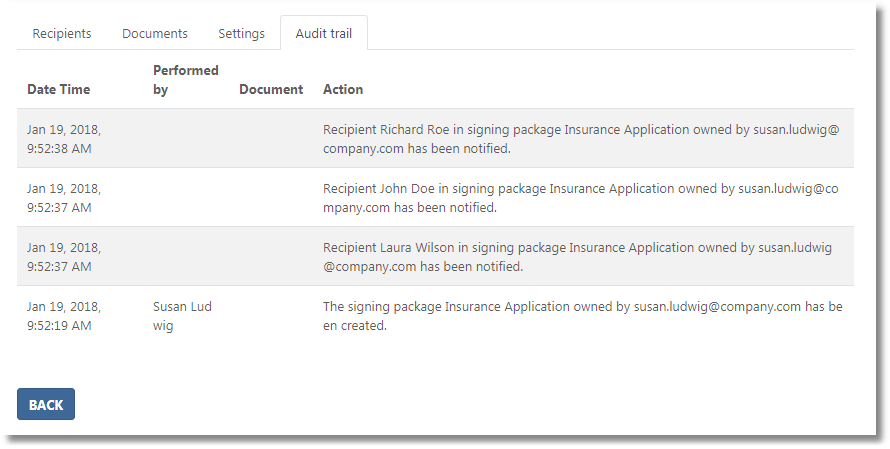
Task: Click empty Document cell in Richard Roe row
Action: click(x=271, y=139)
